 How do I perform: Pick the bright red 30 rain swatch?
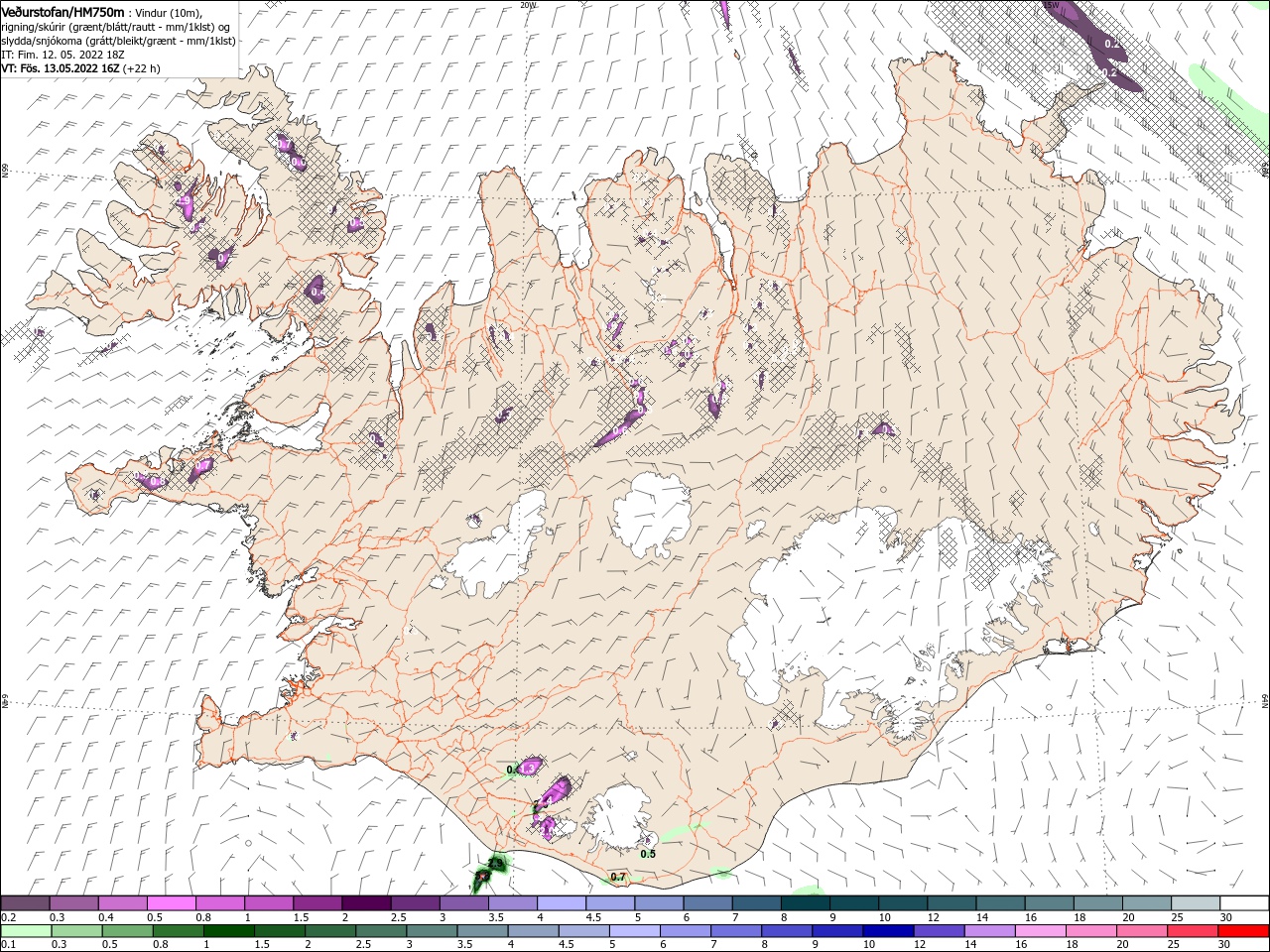1243,931
